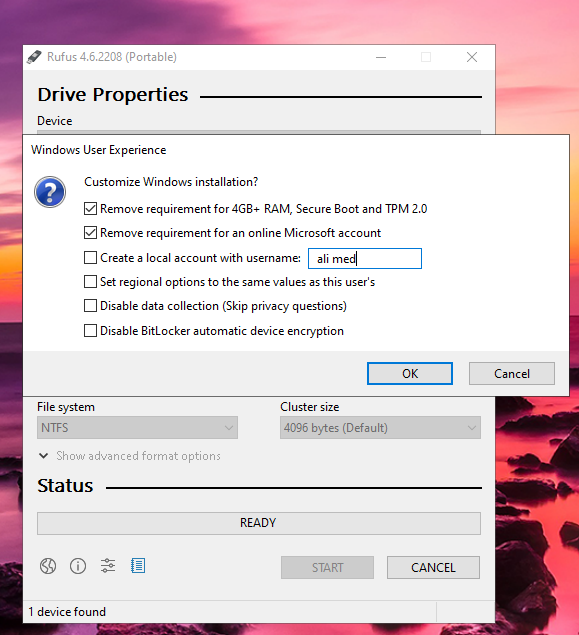Screen dimensions: 579x635
Task: Enable Create a local account with username
Action: 90,258
